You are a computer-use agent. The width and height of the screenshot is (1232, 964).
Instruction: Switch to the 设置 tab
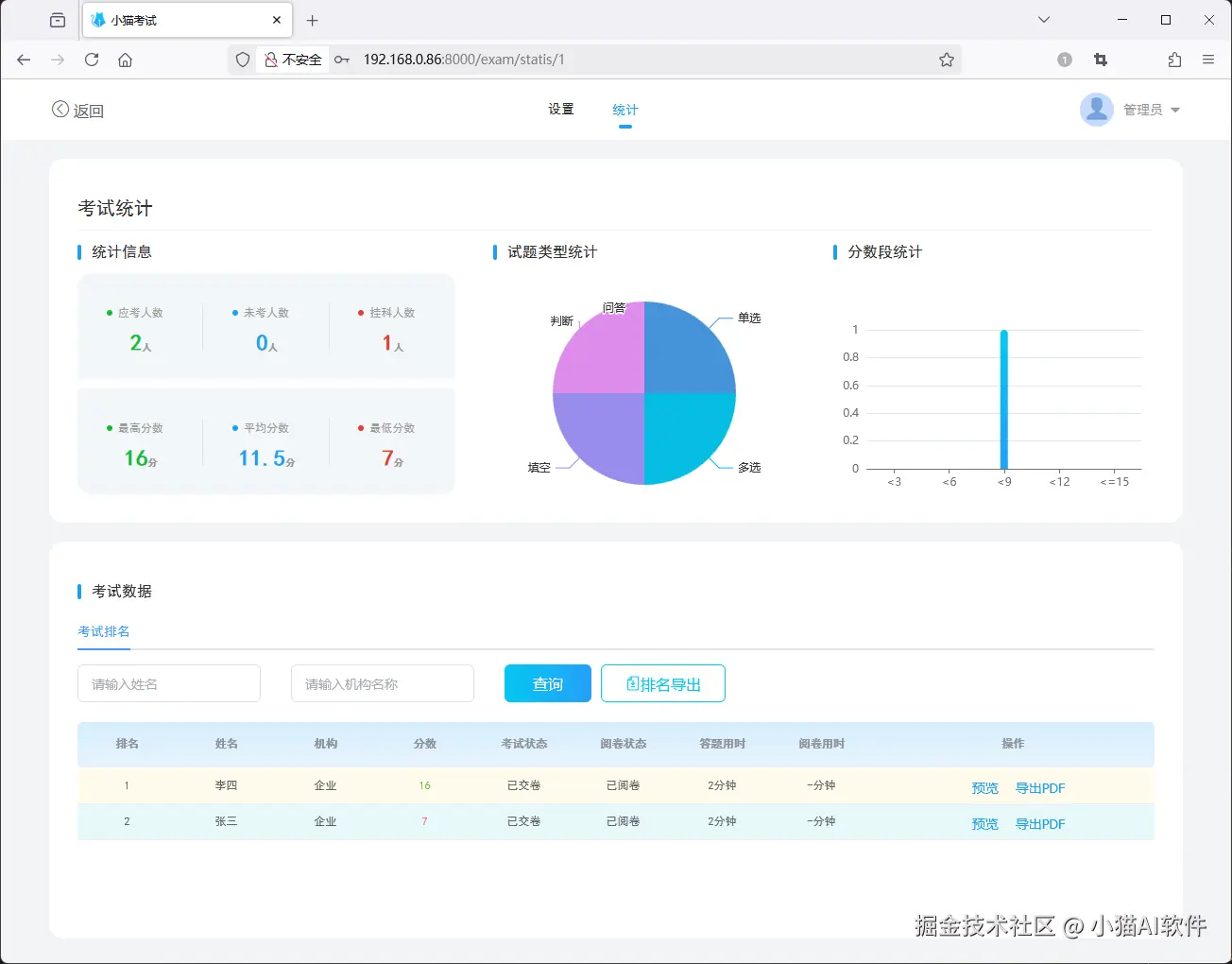[560, 109]
